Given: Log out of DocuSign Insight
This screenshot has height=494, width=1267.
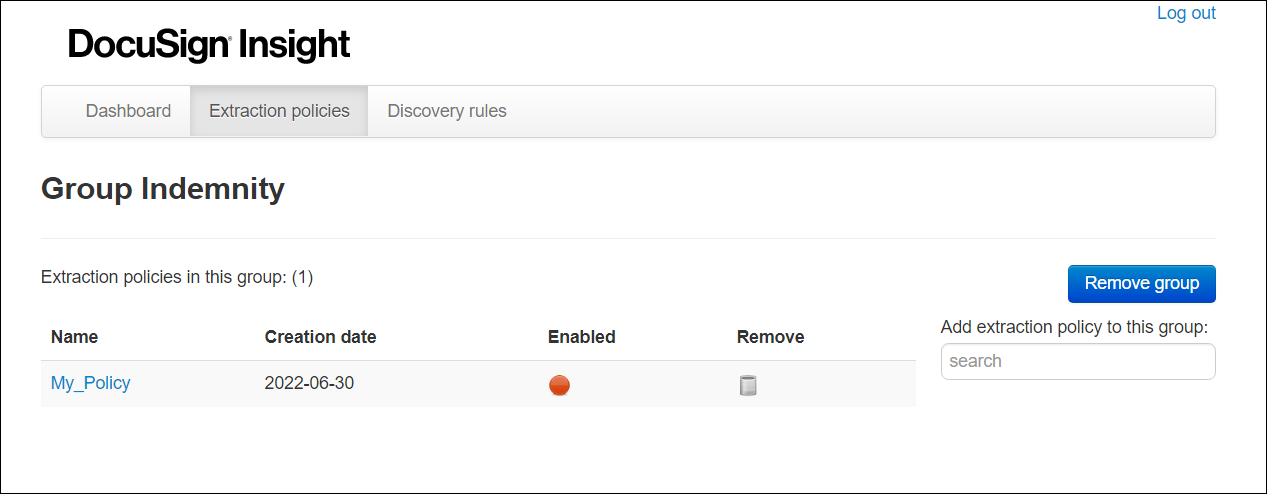Looking at the screenshot, I should click(x=1186, y=13).
